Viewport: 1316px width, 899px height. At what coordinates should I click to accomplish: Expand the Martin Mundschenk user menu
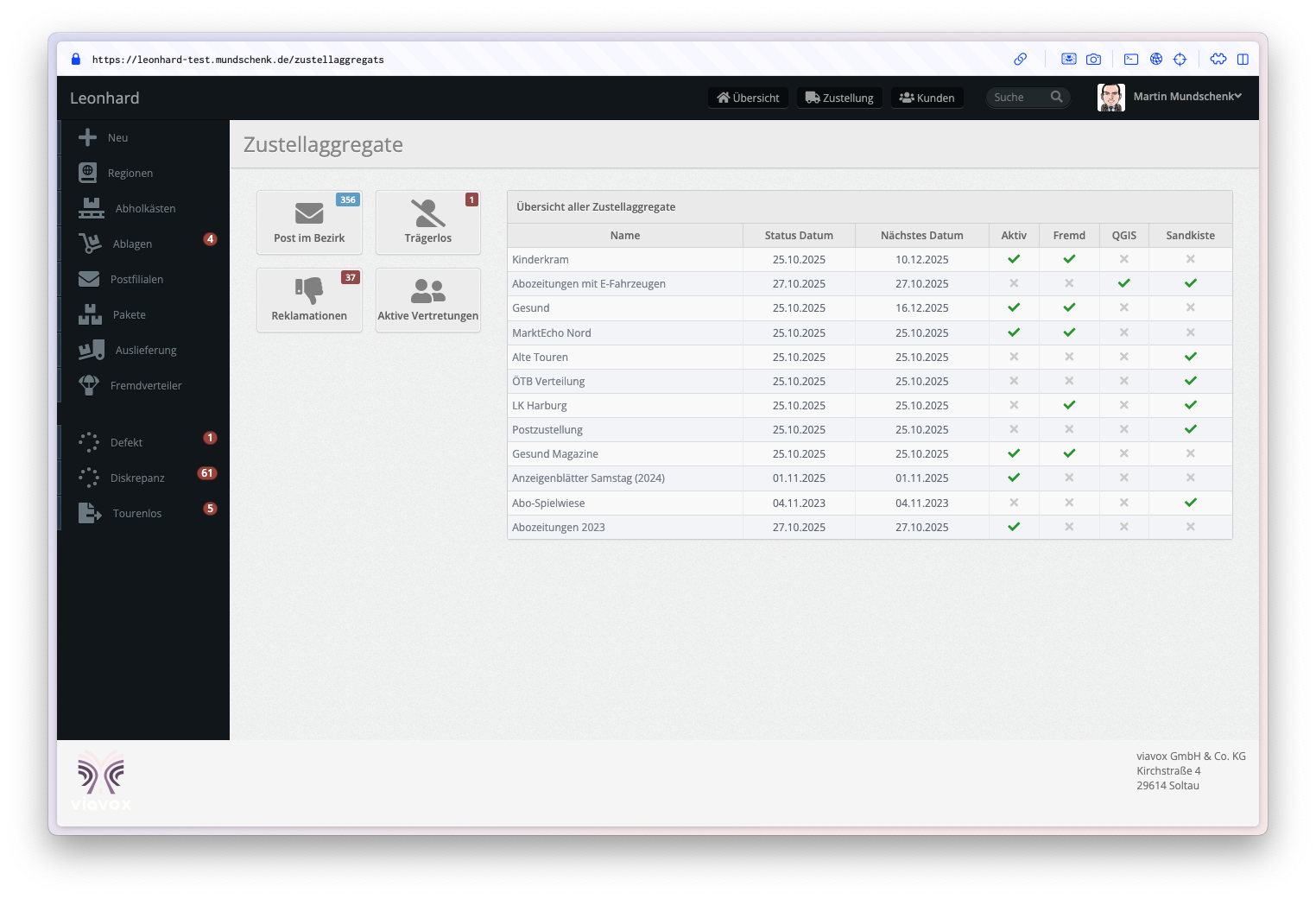click(1186, 97)
